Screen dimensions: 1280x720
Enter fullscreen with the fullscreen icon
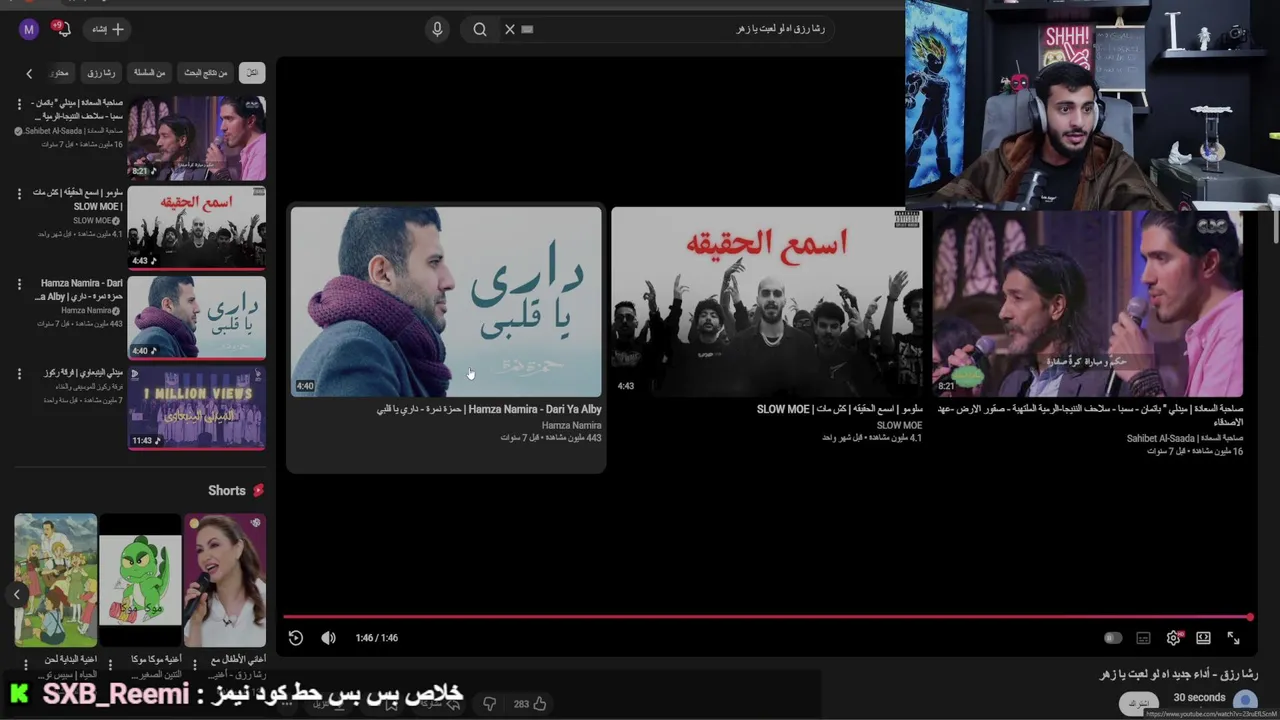tap(1233, 638)
